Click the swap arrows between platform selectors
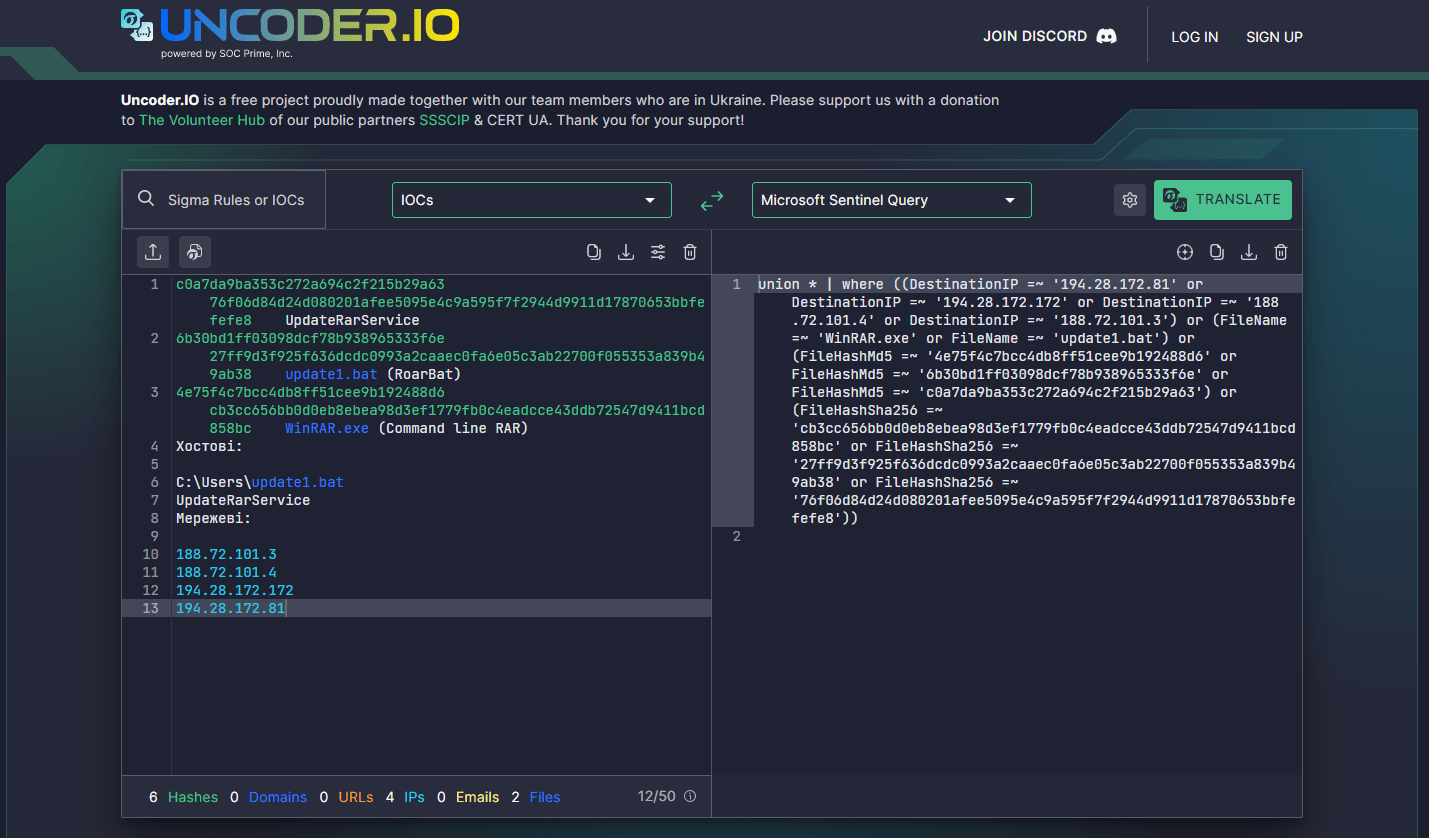The height and width of the screenshot is (838, 1429). pyautogui.click(x=712, y=201)
